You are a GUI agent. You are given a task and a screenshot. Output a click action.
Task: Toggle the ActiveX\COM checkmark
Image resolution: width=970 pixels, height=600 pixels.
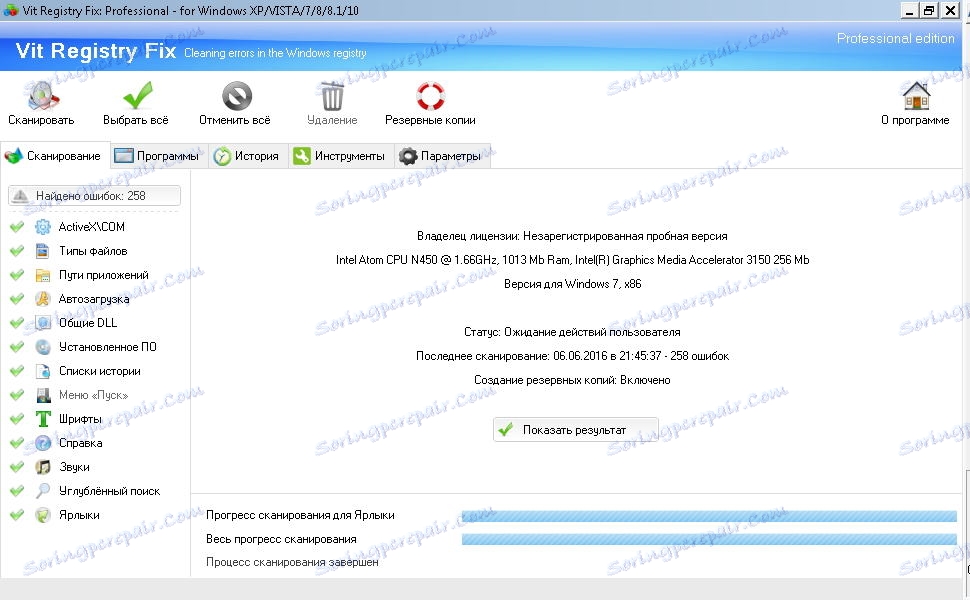coord(17,227)
